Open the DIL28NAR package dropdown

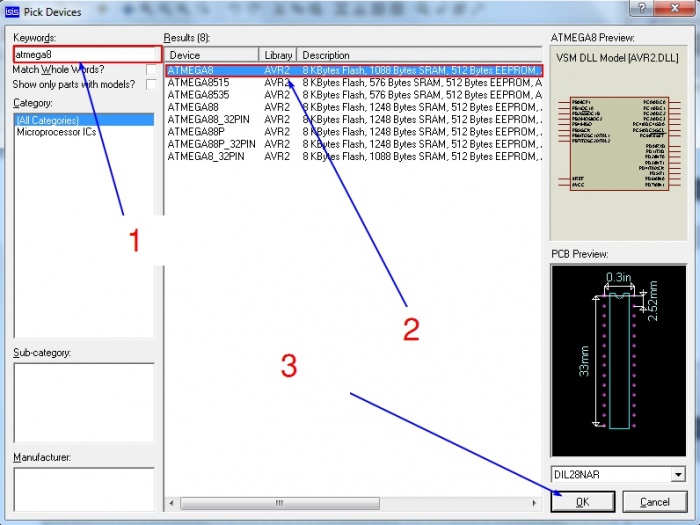678,475
